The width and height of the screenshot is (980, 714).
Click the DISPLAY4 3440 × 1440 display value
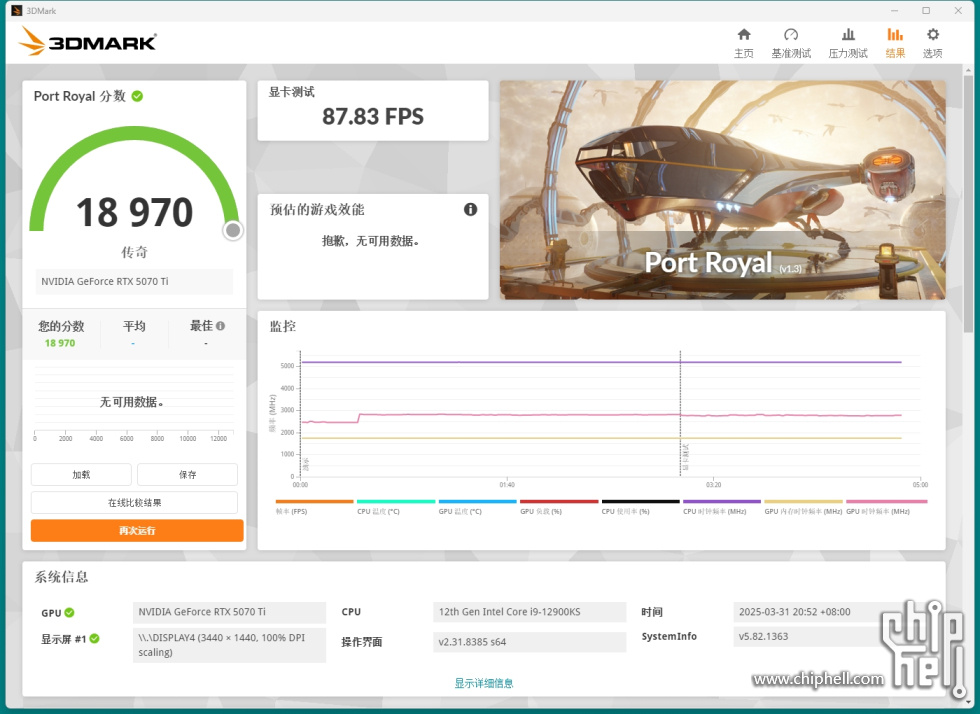229,645
